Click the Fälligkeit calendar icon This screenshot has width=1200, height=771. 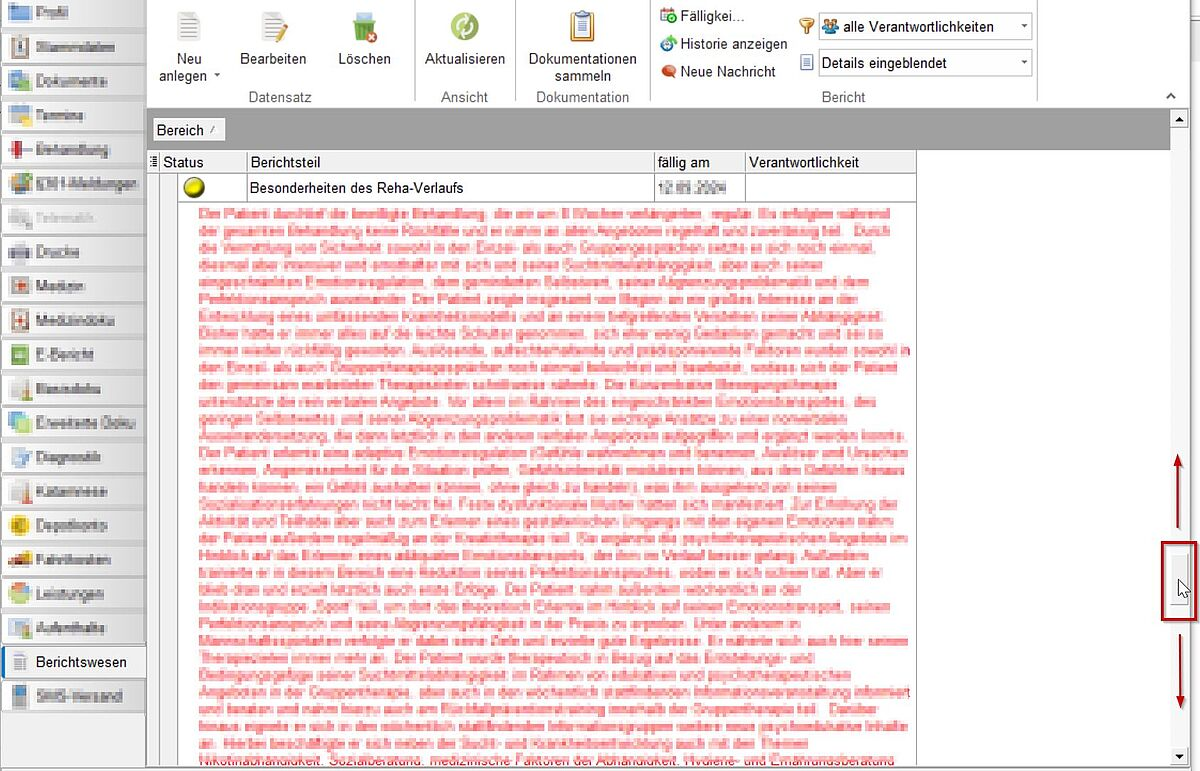coord(669,16)
